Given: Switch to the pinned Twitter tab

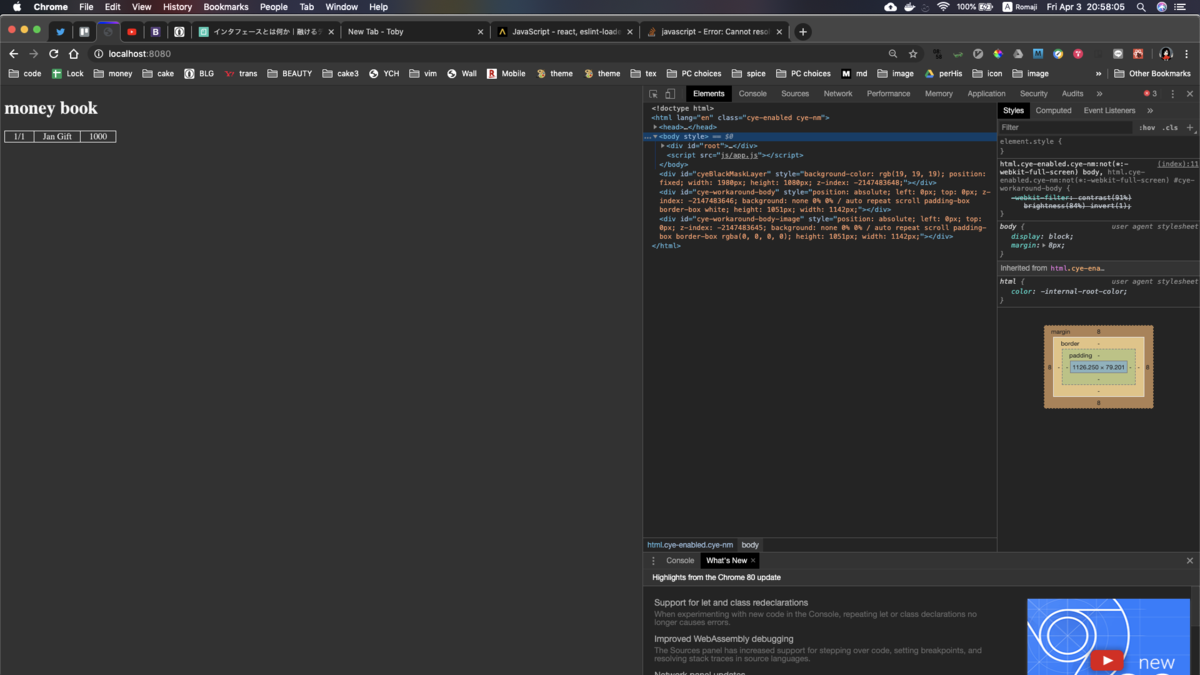Looking at the screenshot, I should (60, 32).
